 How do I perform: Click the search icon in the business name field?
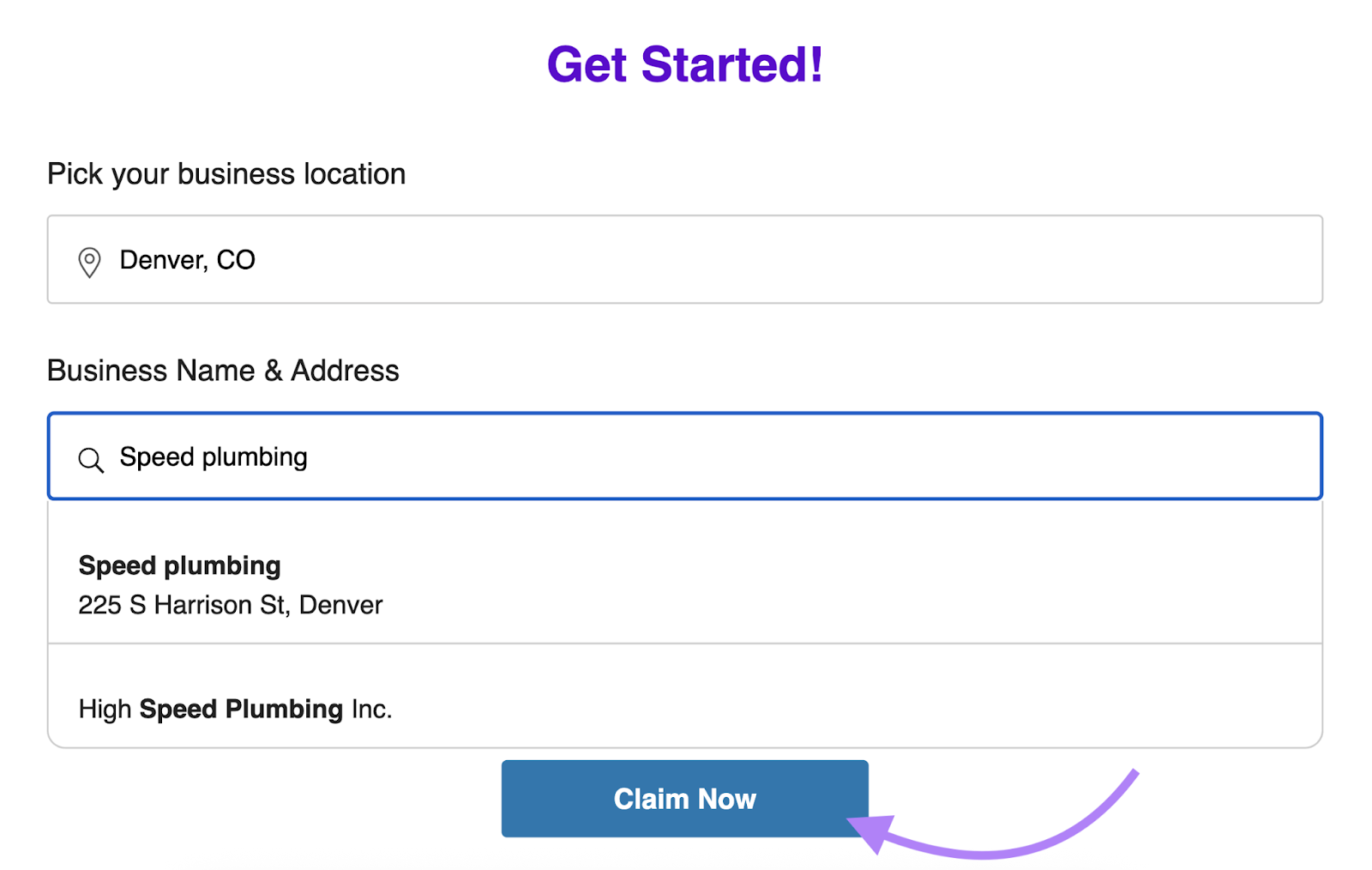pyautogui.click(x=90, y=459)
